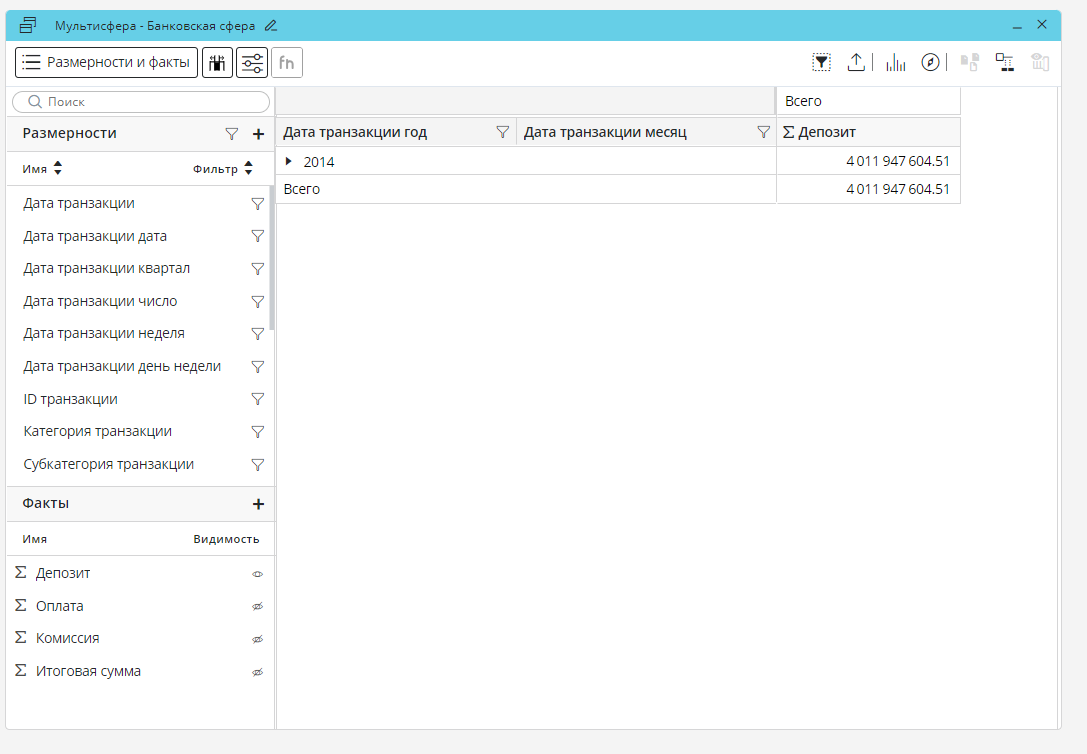Toggle visibility of Депозит fact
This screenshot has width=1087, height=754.
pos(257,574)
